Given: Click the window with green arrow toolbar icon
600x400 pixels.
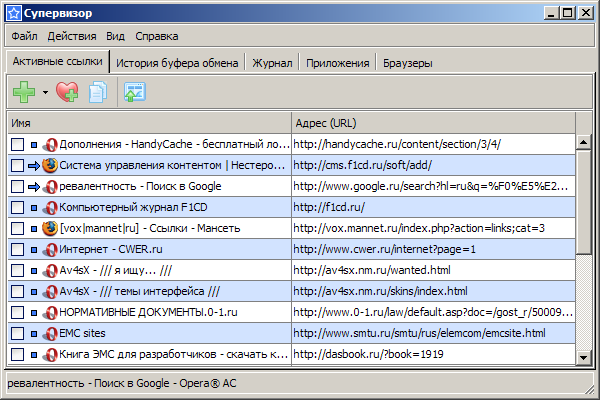Looking at the screenshot, I should pyautogui.click(x=134, y=92).
